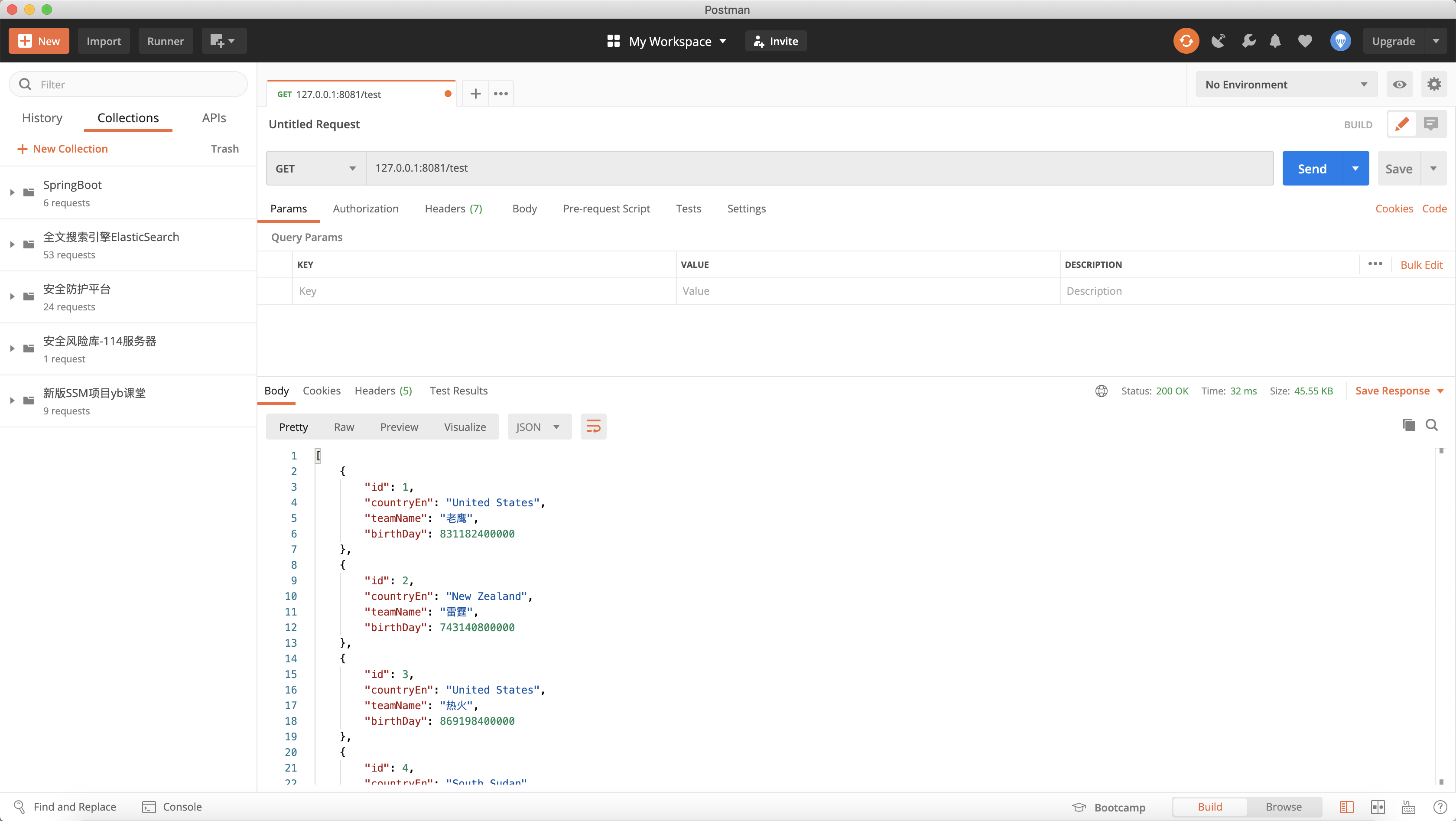Click the response vertical scrollbar
The image size is (1456, 821).
[1441, 616]
